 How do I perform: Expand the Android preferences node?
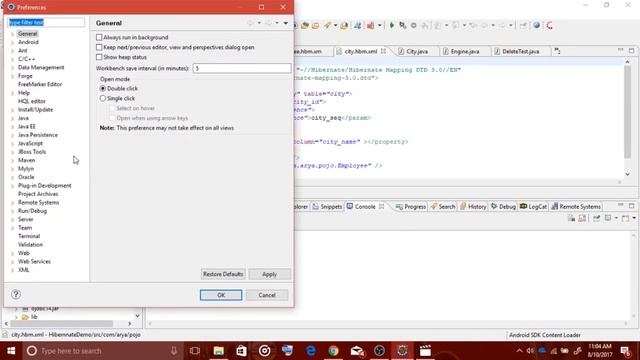[x=12, y=42]
